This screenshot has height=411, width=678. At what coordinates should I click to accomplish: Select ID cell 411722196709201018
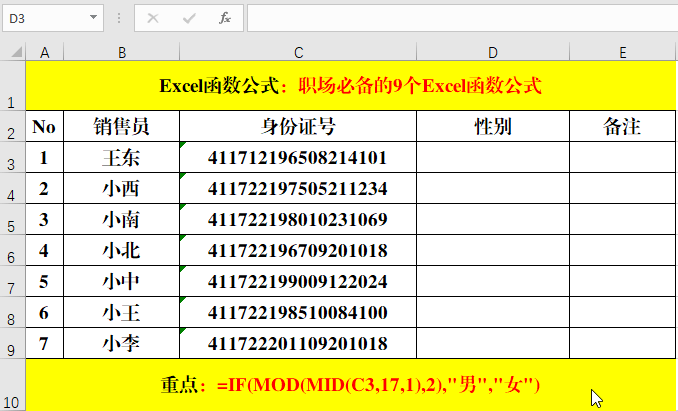point(298,251)
